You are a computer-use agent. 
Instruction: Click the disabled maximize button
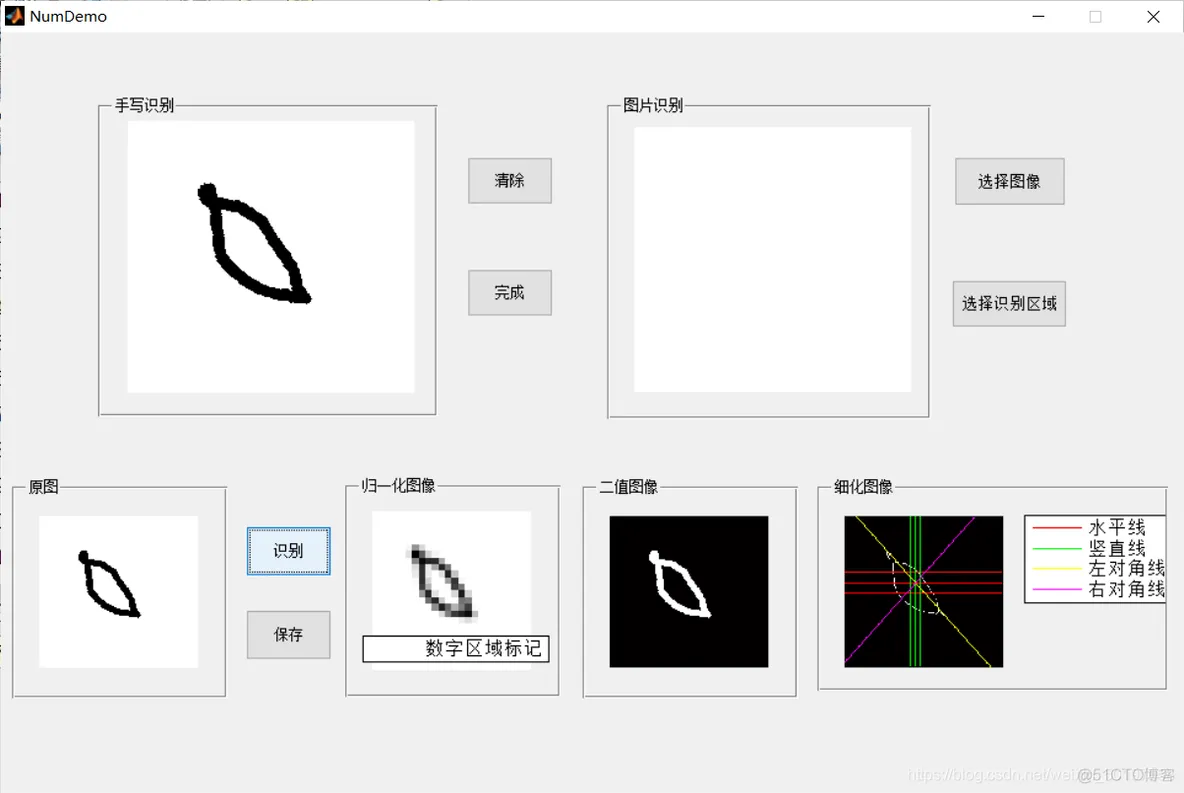coord(1096,17)
